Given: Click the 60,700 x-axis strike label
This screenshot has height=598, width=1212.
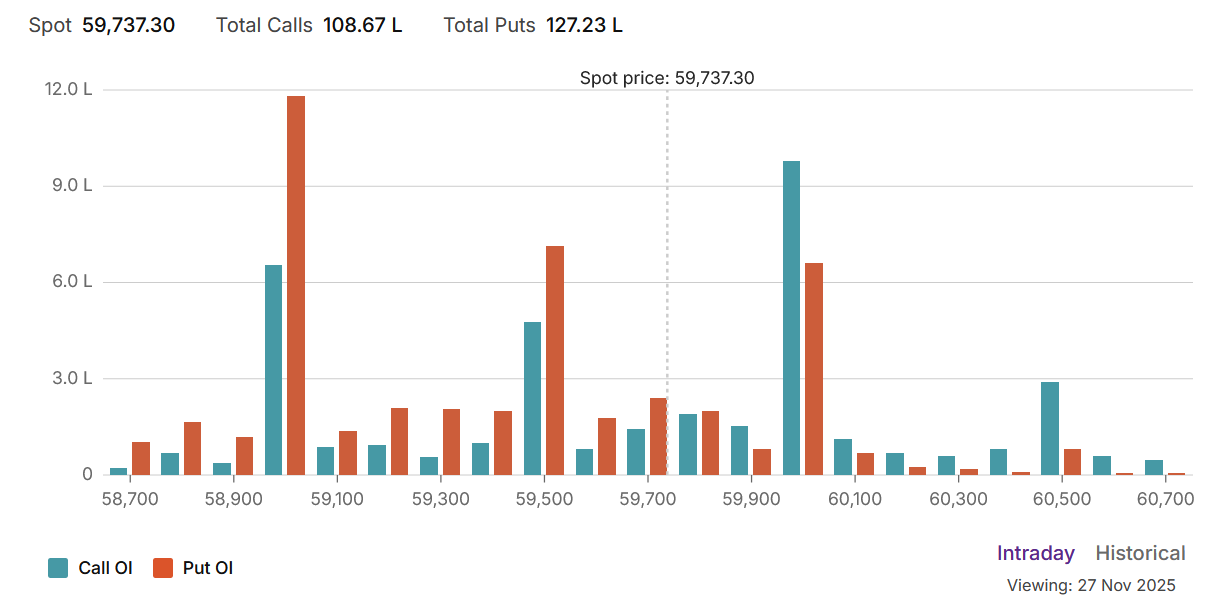Looking at the screenshot, I should [x=1166, y=497].
